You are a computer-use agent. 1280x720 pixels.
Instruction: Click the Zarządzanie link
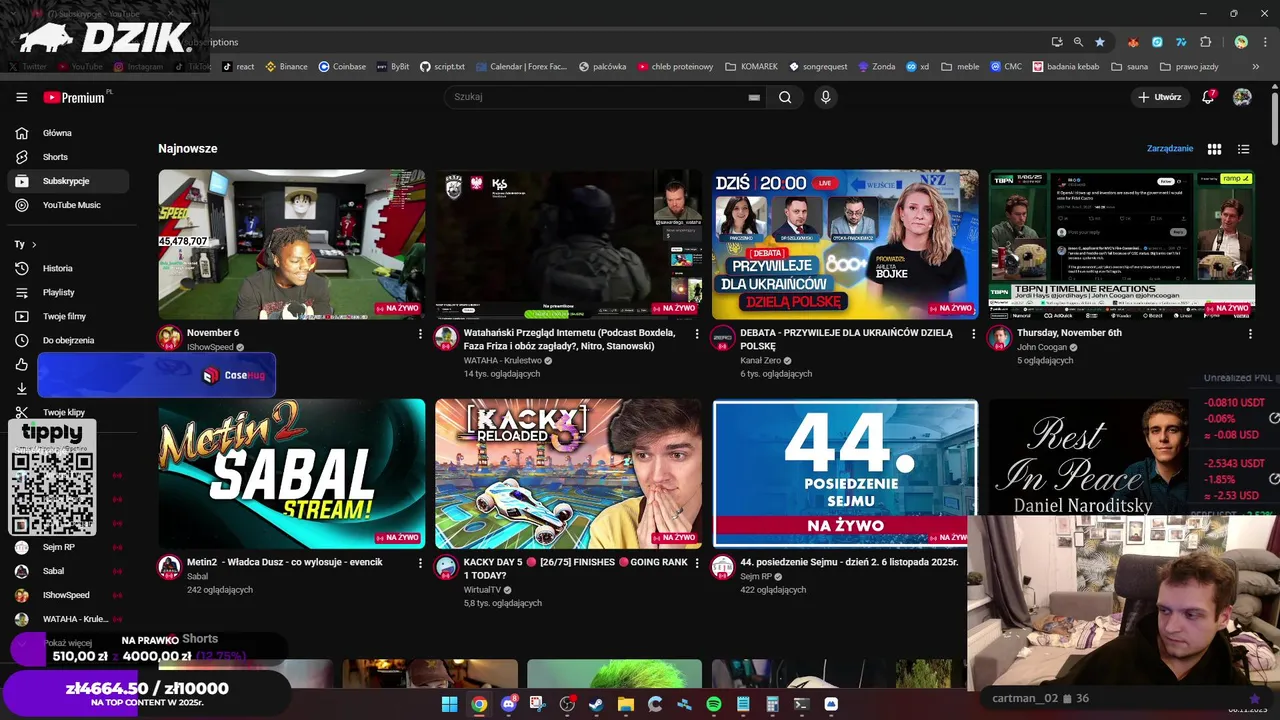pos(1170,149)
